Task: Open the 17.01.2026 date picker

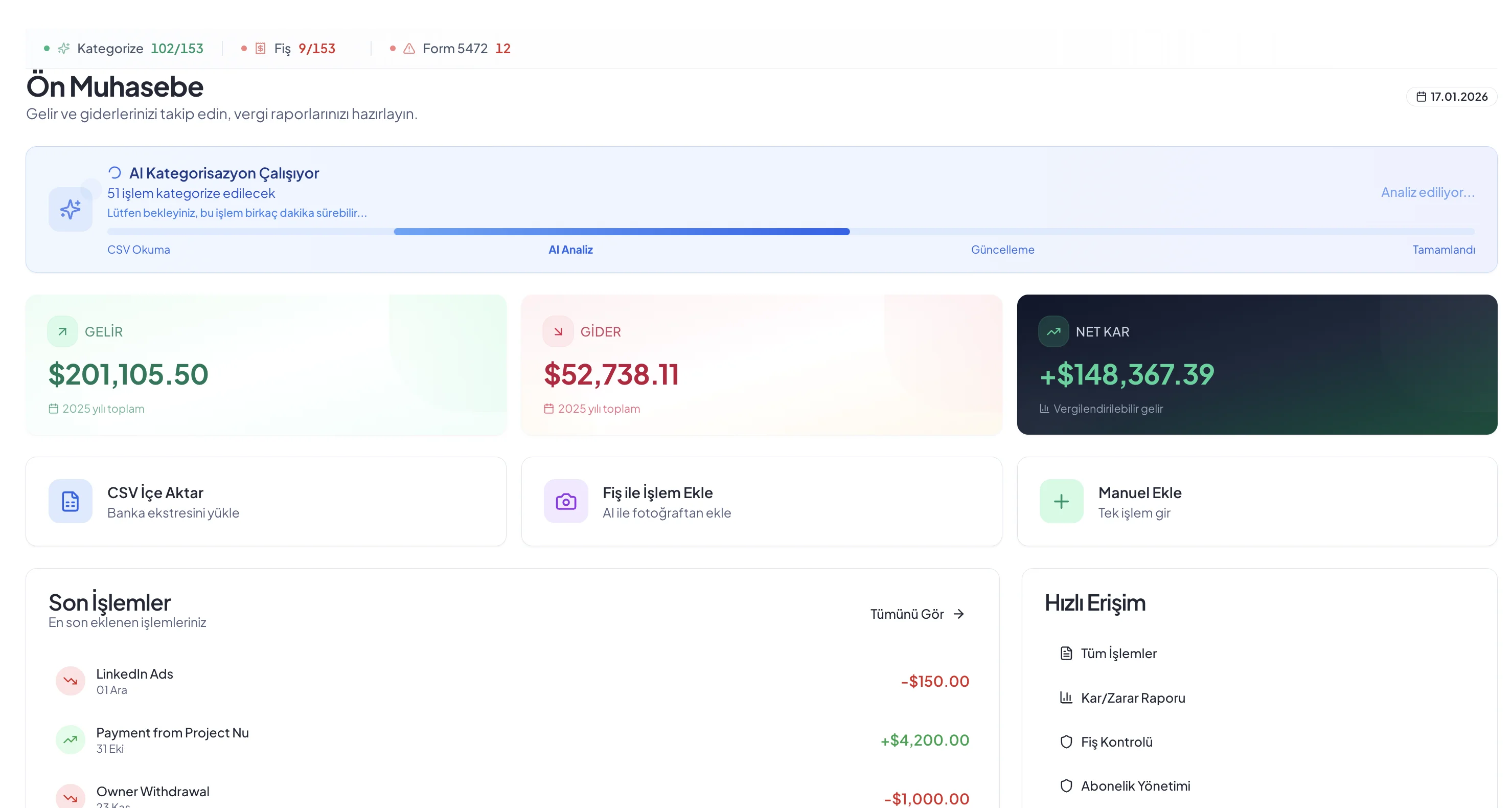Action: [x=1452, y=96]
